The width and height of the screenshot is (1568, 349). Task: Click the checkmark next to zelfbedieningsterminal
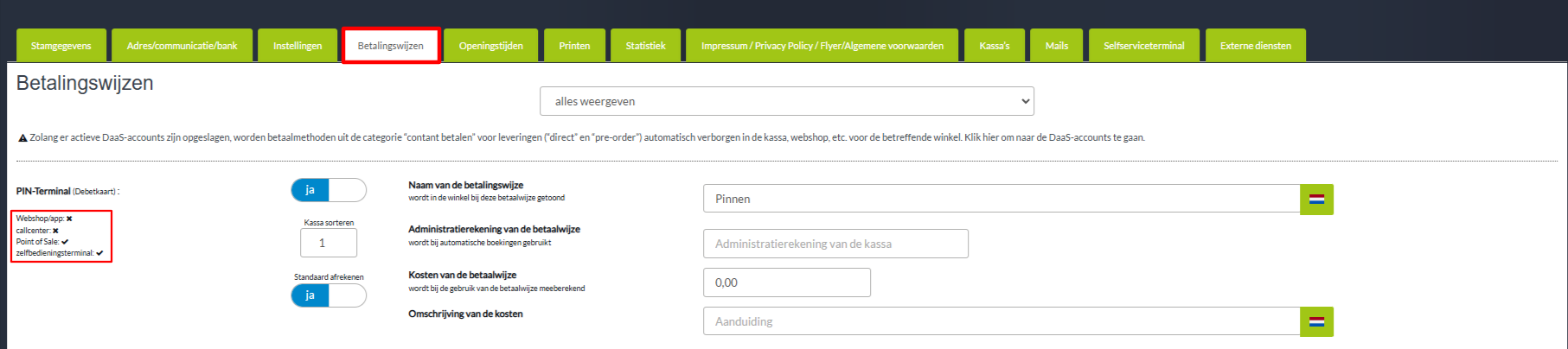99,253
